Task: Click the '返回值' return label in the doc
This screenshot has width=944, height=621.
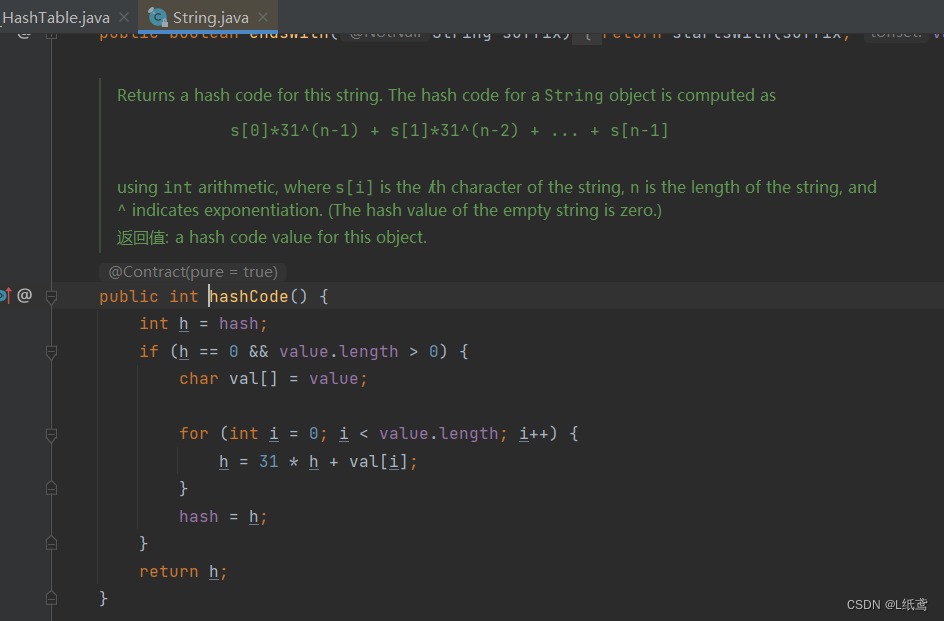Action: [143, 237]
